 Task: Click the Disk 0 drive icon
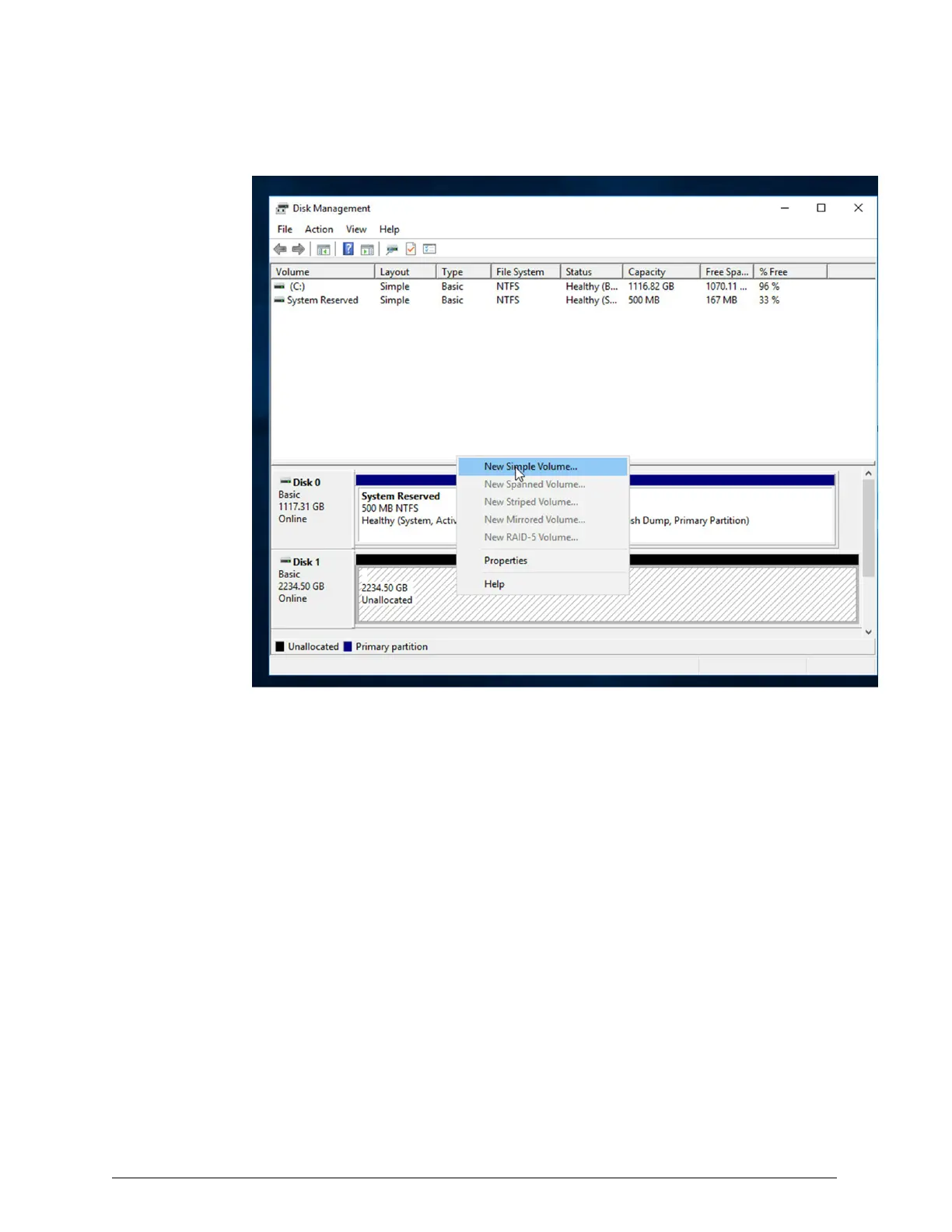pyautogui.click(x=285, y=482)
